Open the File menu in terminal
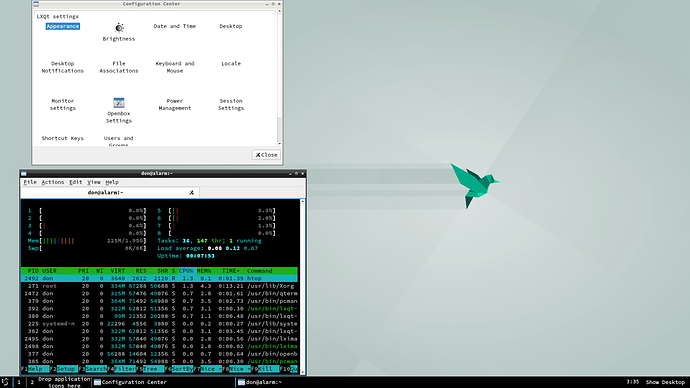Viewport: 690px width, 388px height. coord(30,182)
